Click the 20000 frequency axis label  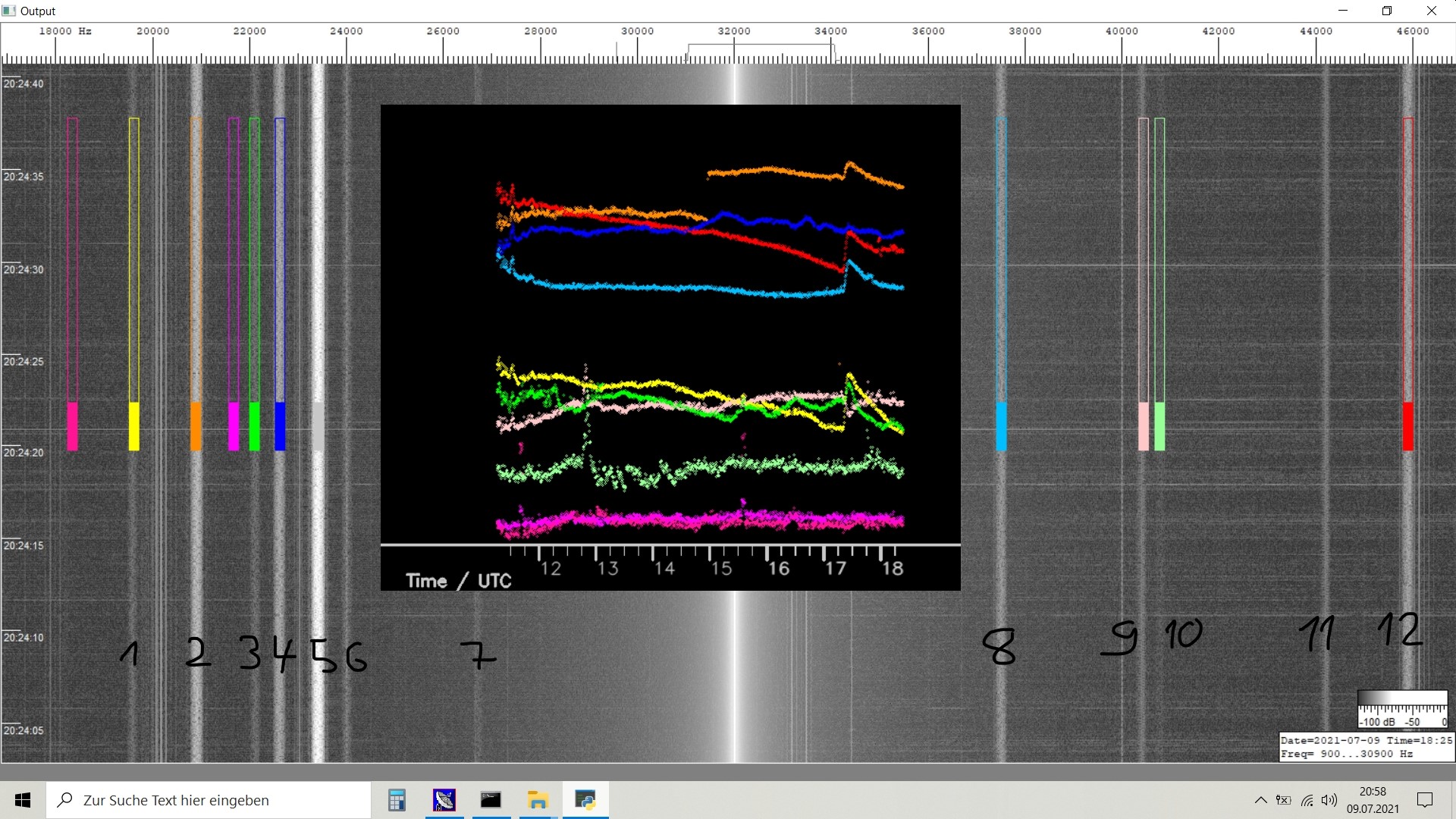pyautogui.click(x=153, y=31)
